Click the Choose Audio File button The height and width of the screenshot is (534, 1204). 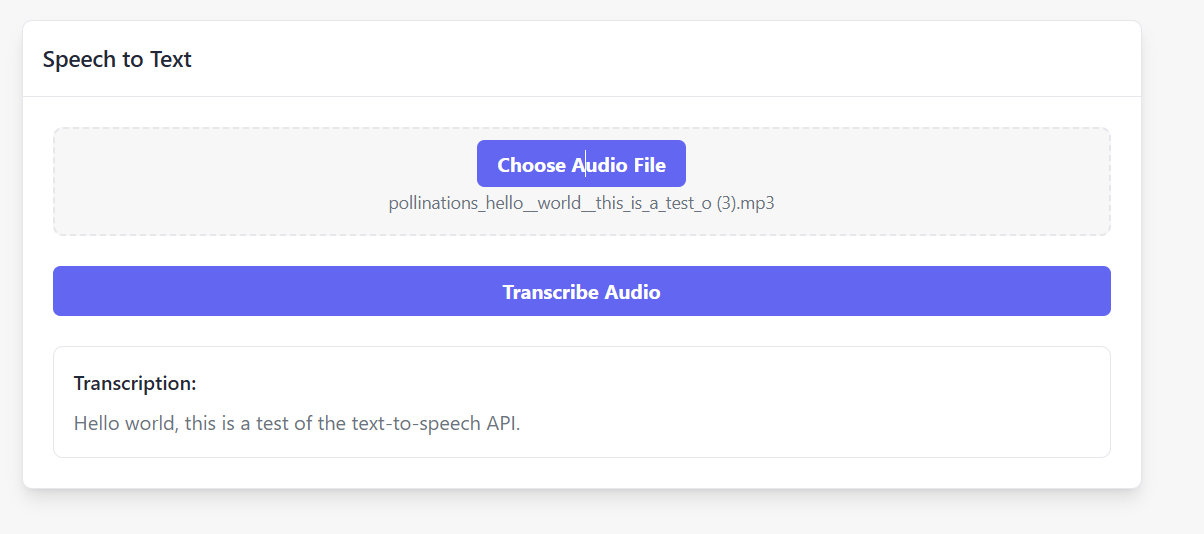[581, 164]
